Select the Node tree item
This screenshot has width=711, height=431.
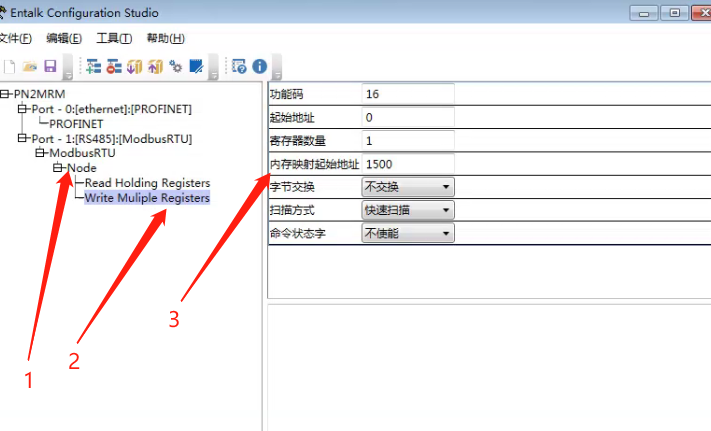click(x=82, y=168)
